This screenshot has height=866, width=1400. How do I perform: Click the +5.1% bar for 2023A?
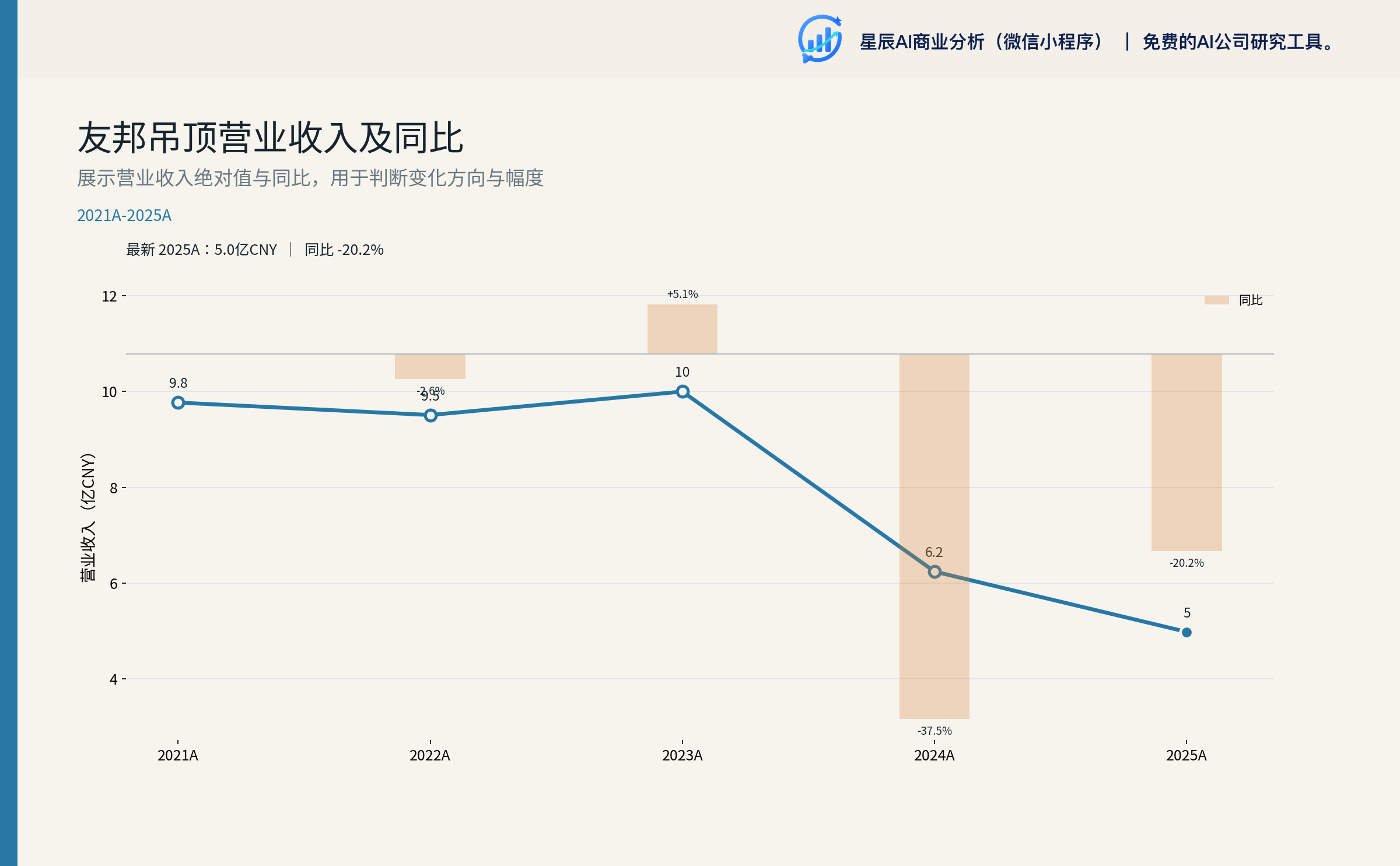(x=682, y=329)
